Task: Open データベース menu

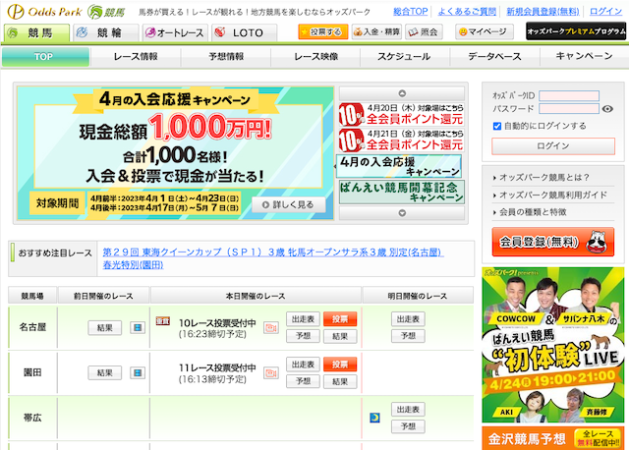Action: [495, 57]
